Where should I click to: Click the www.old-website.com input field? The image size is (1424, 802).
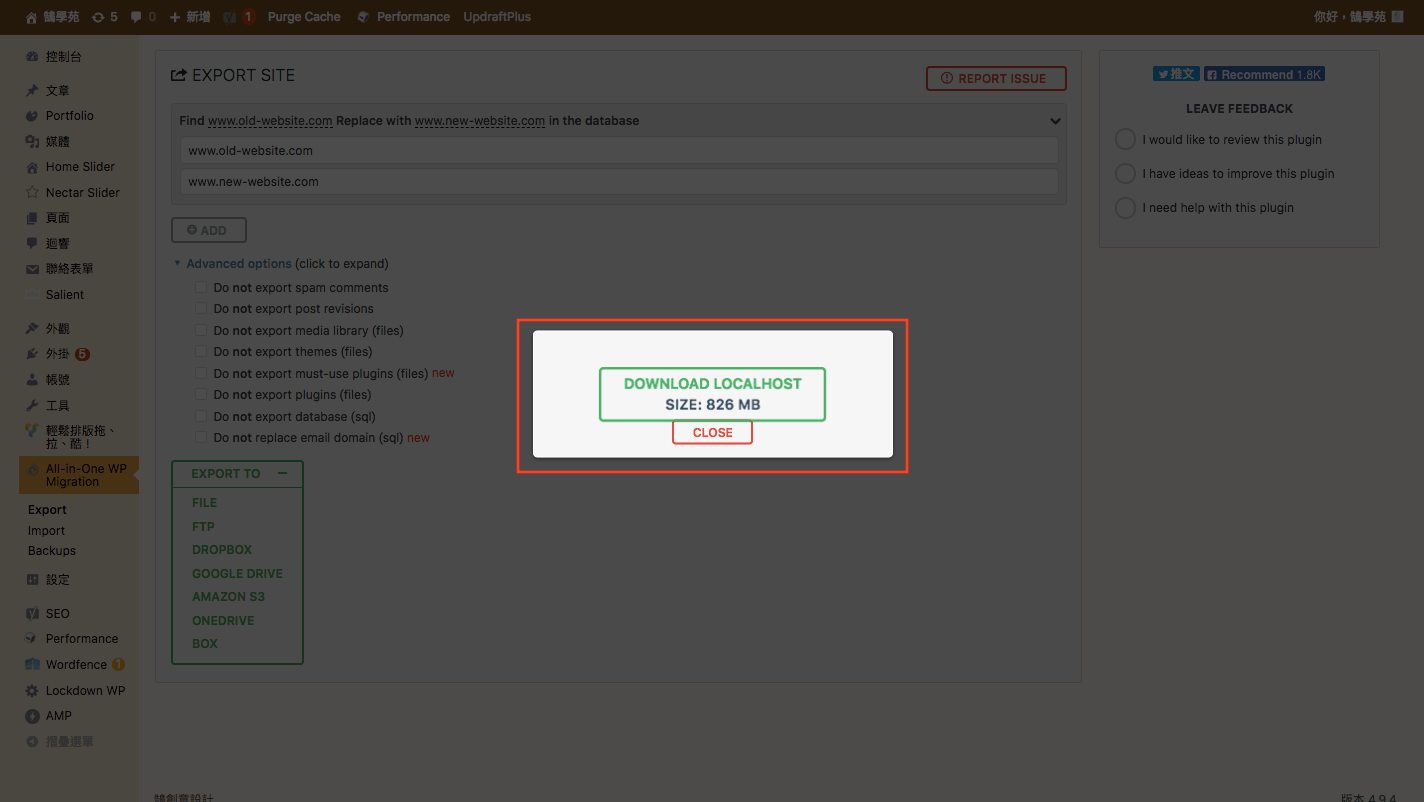(619, 151)
